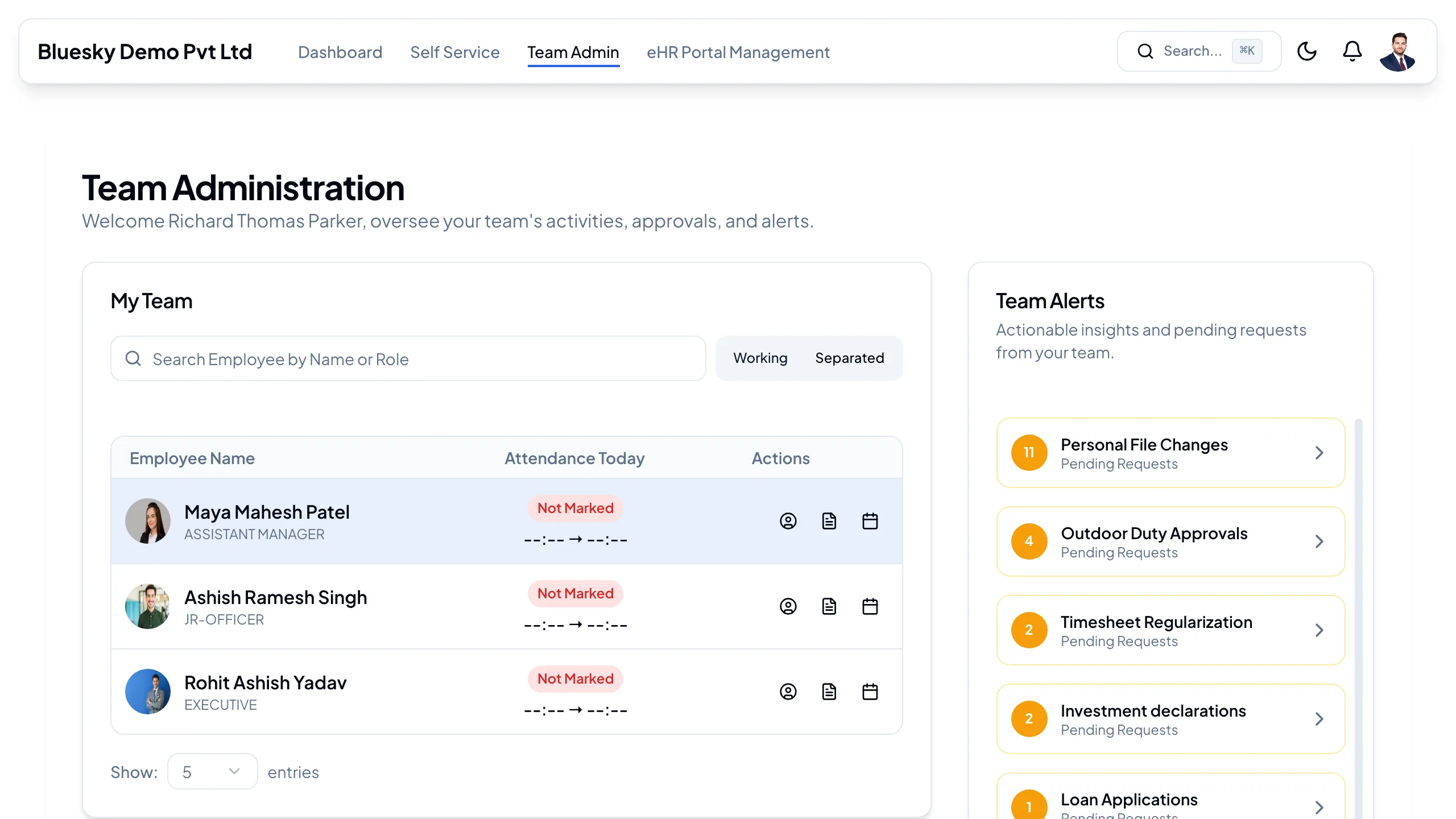1456x819 pixels.
Task: Click the Team Alerts vertical scrollbar
Action: click(1359, 619)
